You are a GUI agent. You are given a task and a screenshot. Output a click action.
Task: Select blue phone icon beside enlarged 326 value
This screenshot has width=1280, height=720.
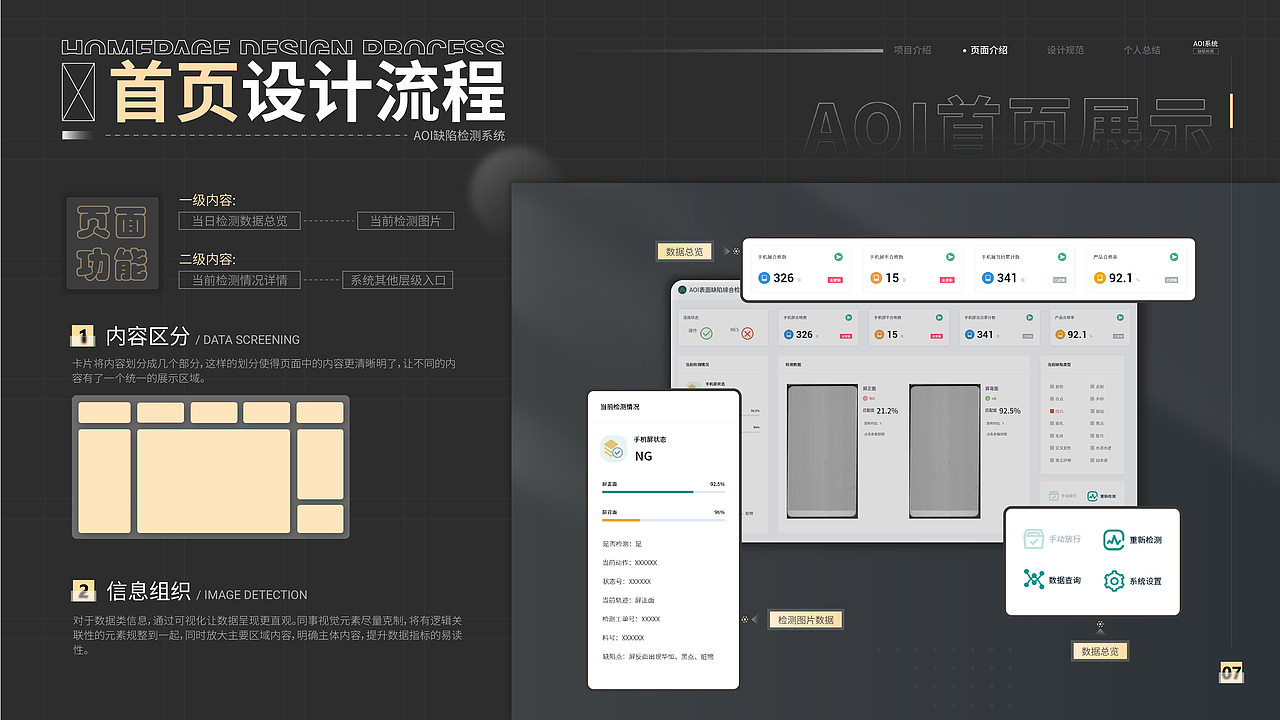tap(764, 278)
